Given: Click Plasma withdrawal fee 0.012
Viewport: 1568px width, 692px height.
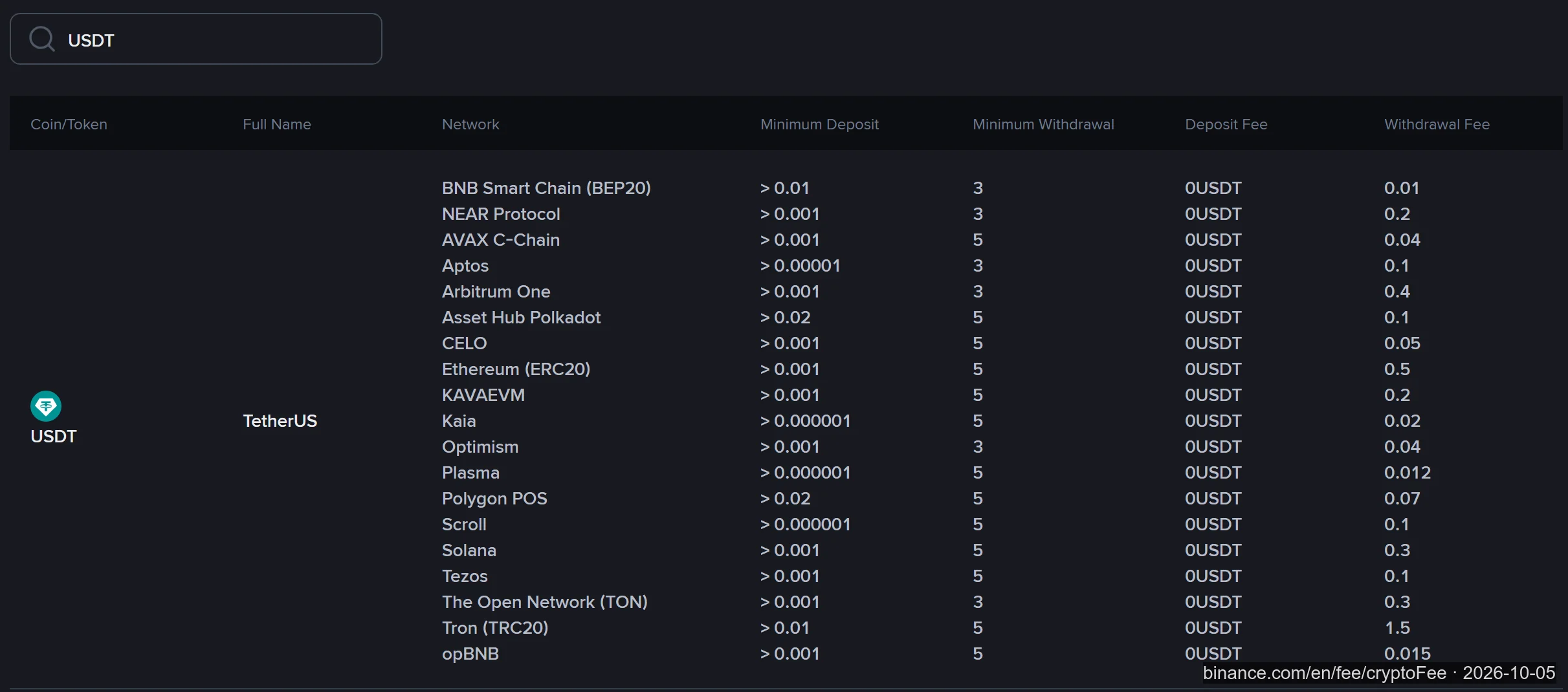Looking at the screenshot, I should [1408, 473].
